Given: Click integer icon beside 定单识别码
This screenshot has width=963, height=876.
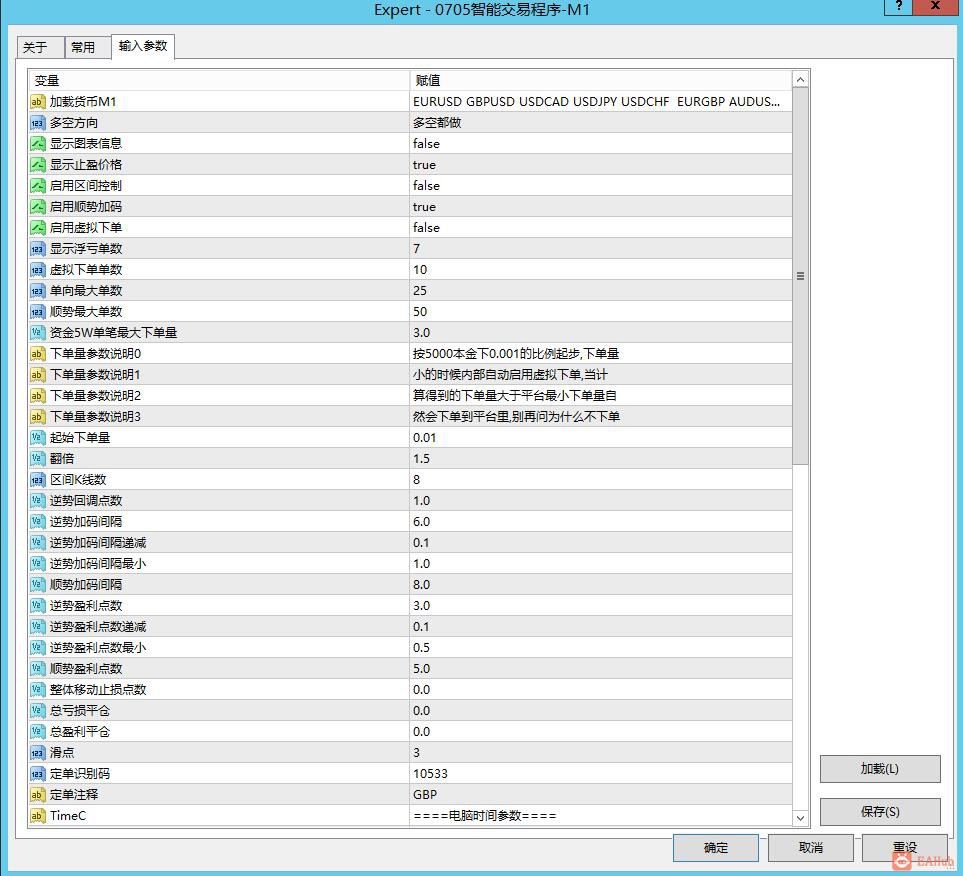Looking at the screenshot, I should coord(37,774).
